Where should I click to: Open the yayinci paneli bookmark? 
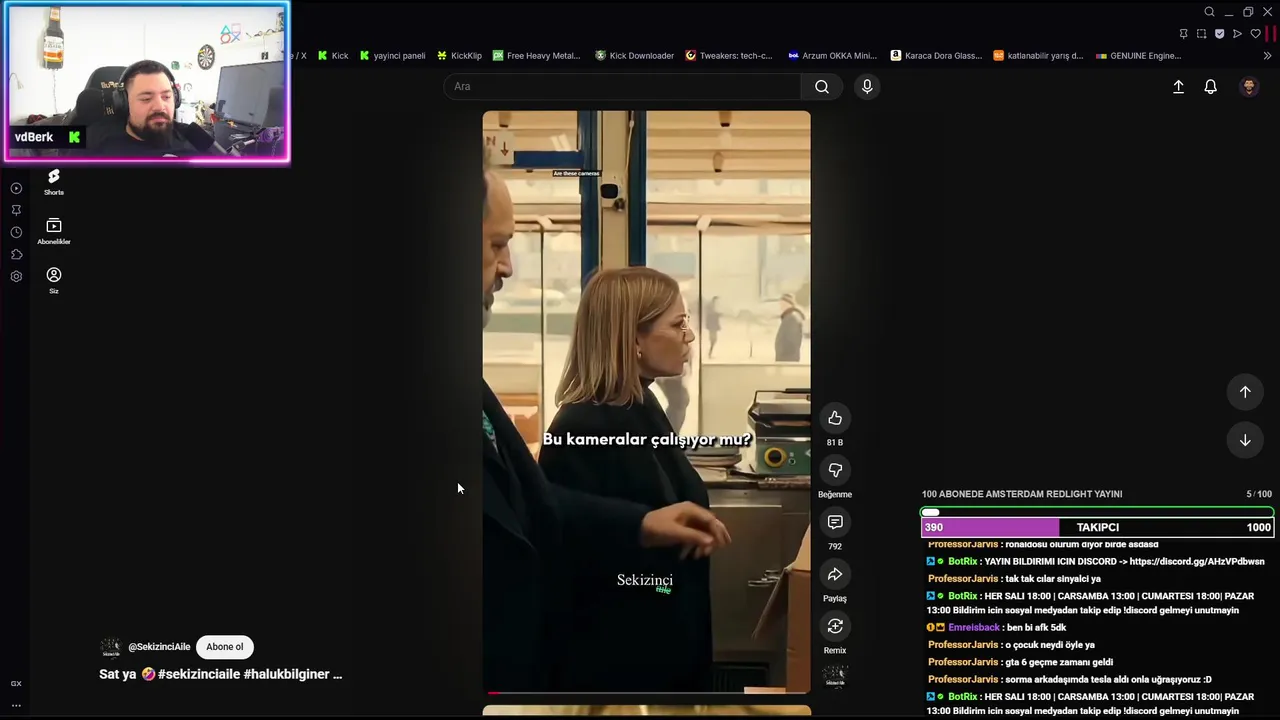(x=392, y=56)
